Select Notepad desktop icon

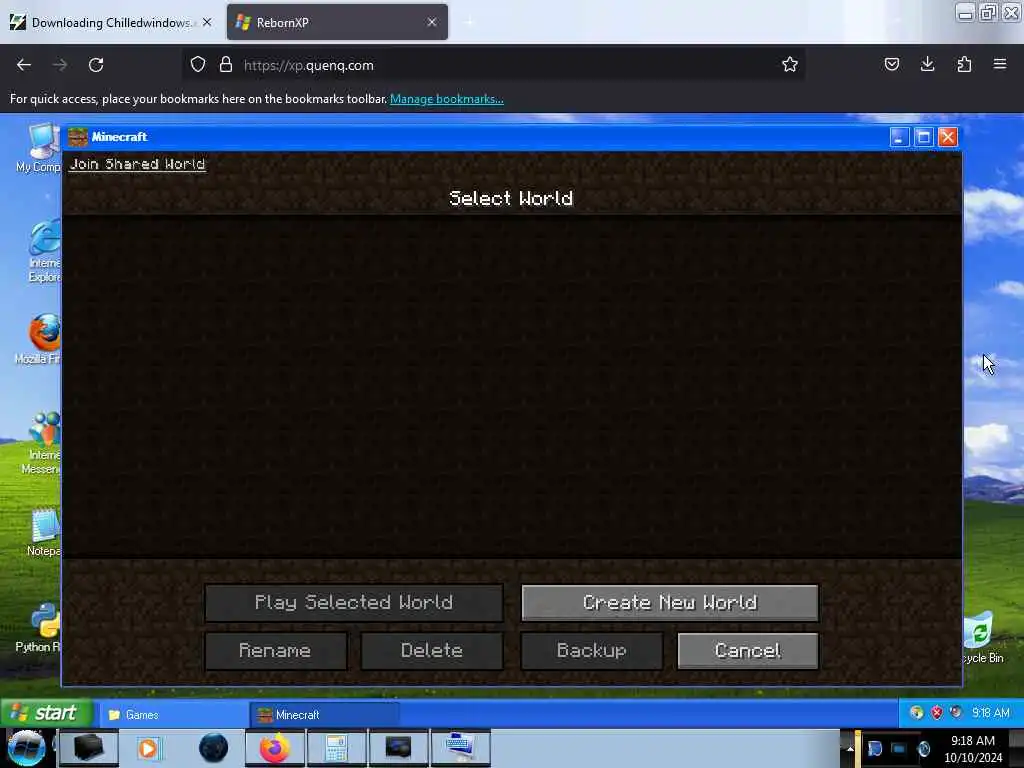tap(43, 534)
